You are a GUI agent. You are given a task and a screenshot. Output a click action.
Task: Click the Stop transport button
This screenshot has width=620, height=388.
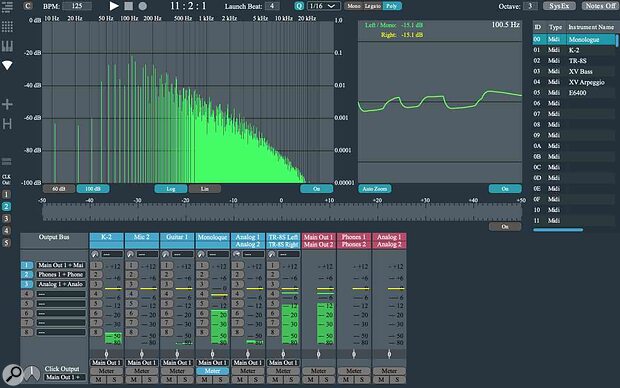129,6
